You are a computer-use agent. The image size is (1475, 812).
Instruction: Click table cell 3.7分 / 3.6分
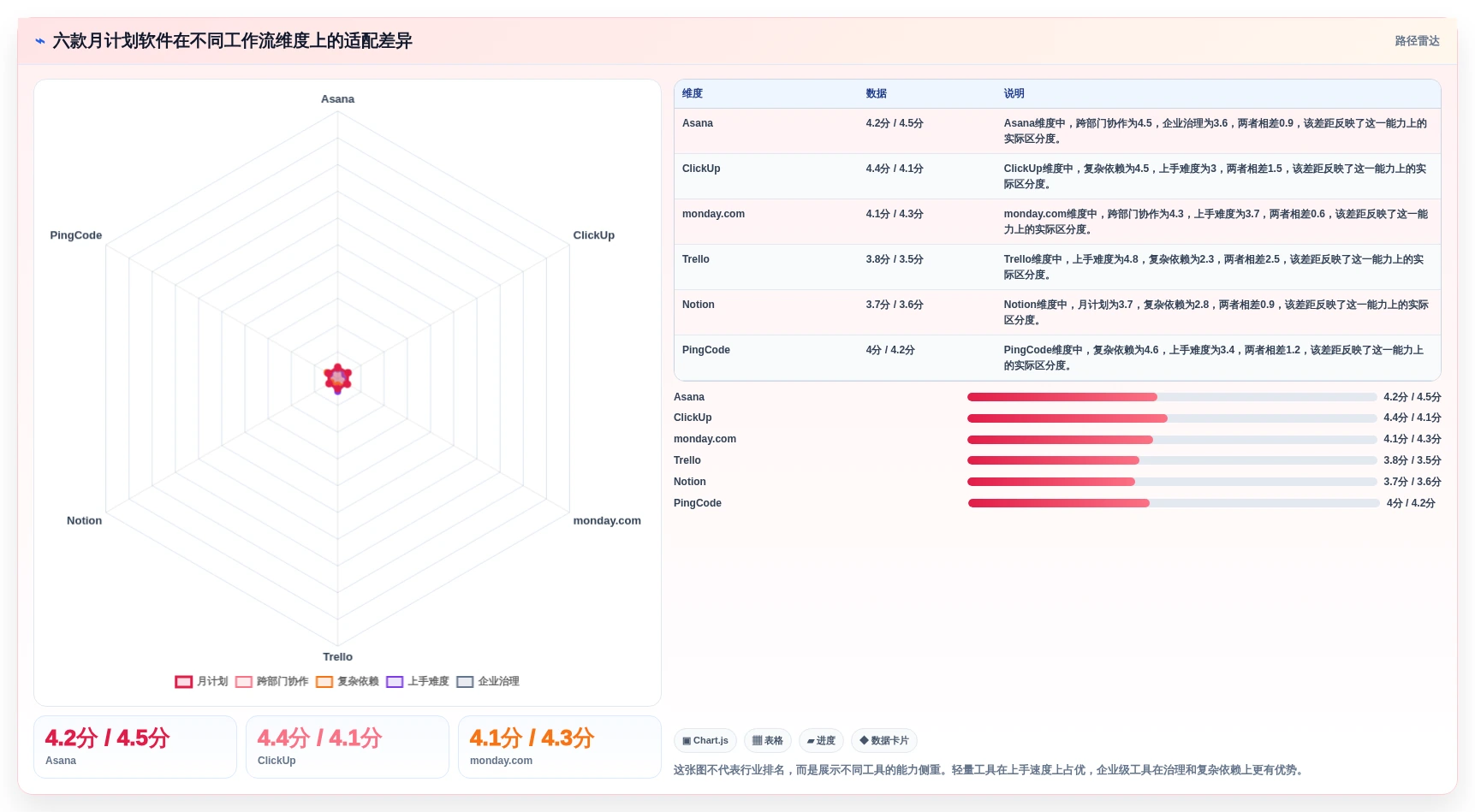pos(895,305)
